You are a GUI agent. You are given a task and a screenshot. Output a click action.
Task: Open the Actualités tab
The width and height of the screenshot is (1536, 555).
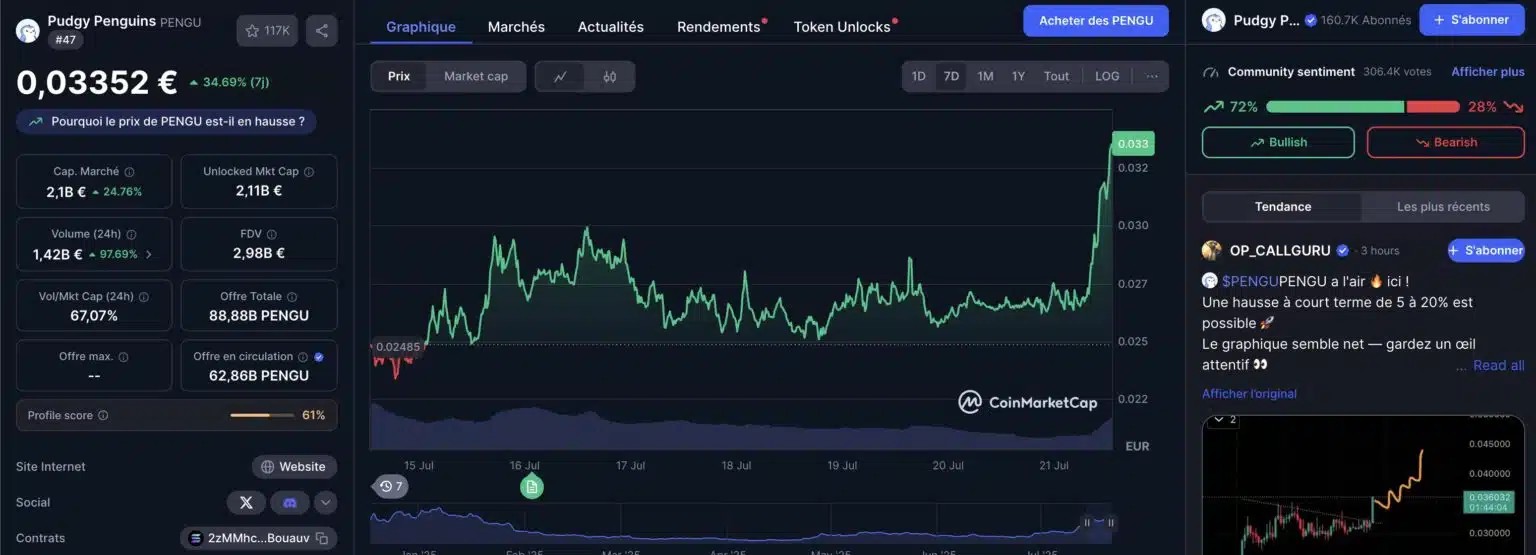click(611, 27)
